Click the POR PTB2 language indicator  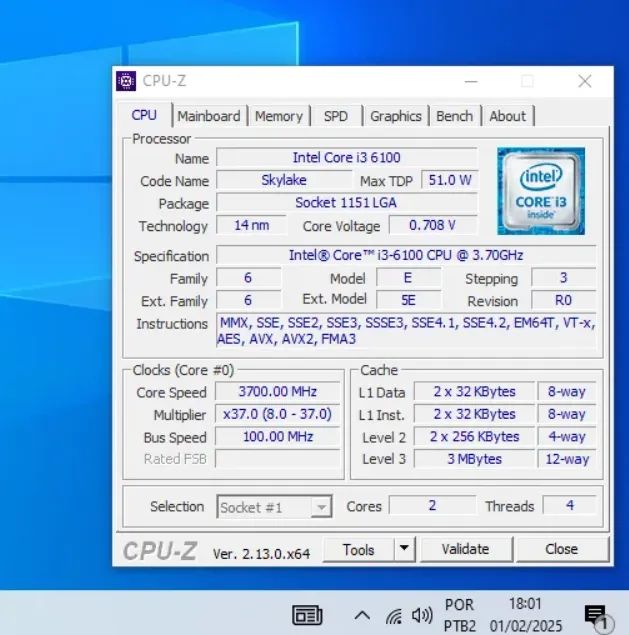[x=460, y=616]
